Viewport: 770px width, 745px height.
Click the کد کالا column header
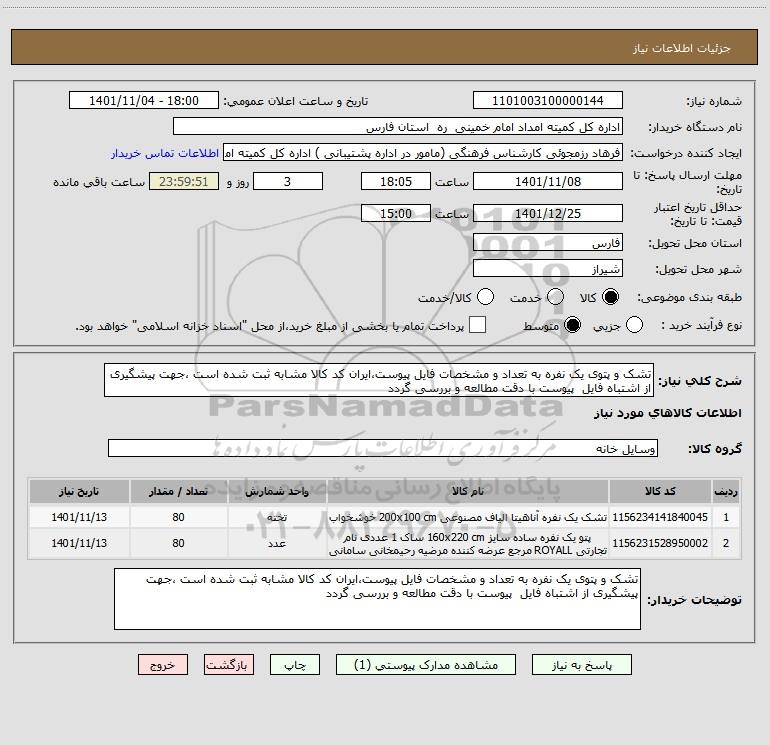[660, 491]
